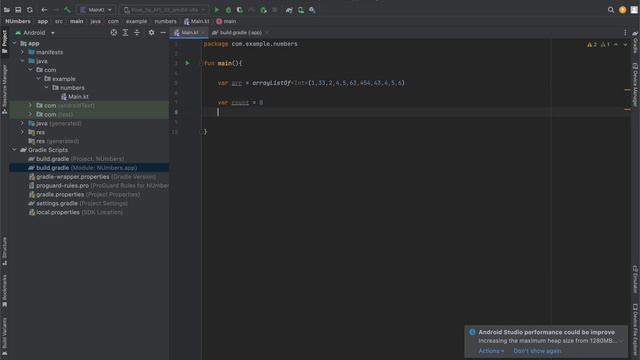Toggle the Structure tool window button
Viewport: 640px width, 360px height.
point(4,251)
